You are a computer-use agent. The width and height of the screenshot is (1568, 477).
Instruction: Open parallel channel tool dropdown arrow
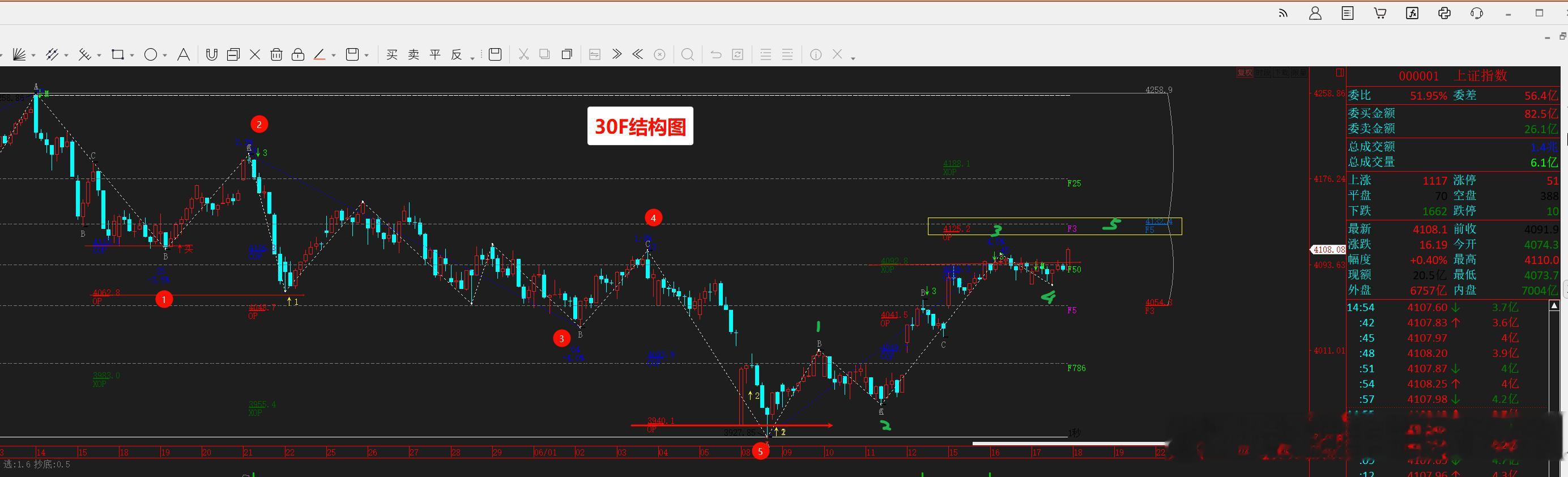click(66, 56)
